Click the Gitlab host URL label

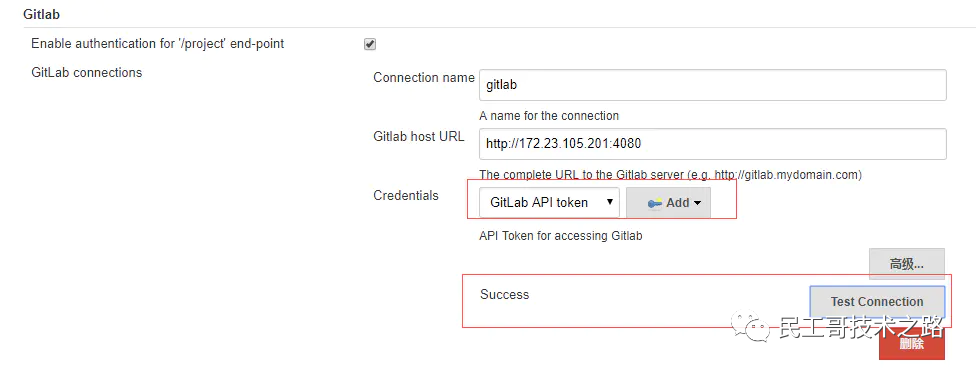419,136
